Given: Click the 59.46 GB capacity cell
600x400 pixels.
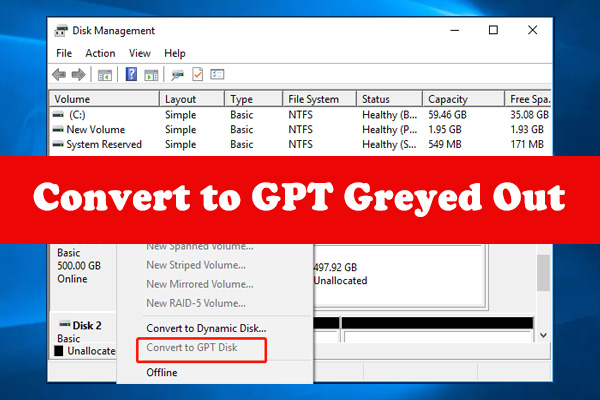Looking at the screenshot, I should (447, 114).
